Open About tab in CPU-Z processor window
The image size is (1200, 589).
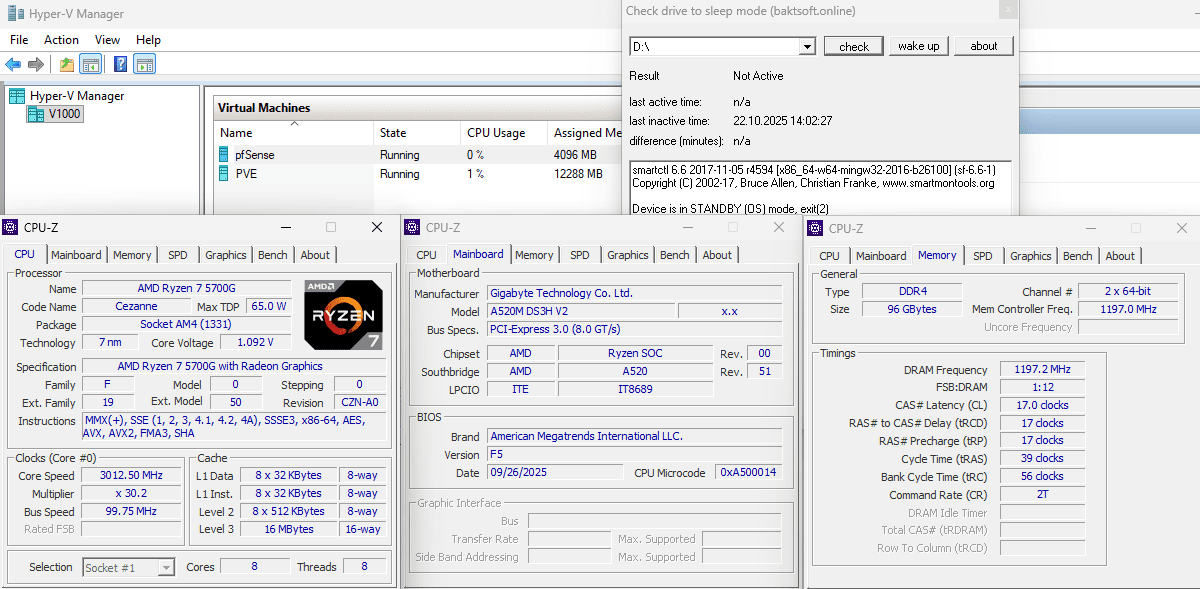tap(315, 255)
